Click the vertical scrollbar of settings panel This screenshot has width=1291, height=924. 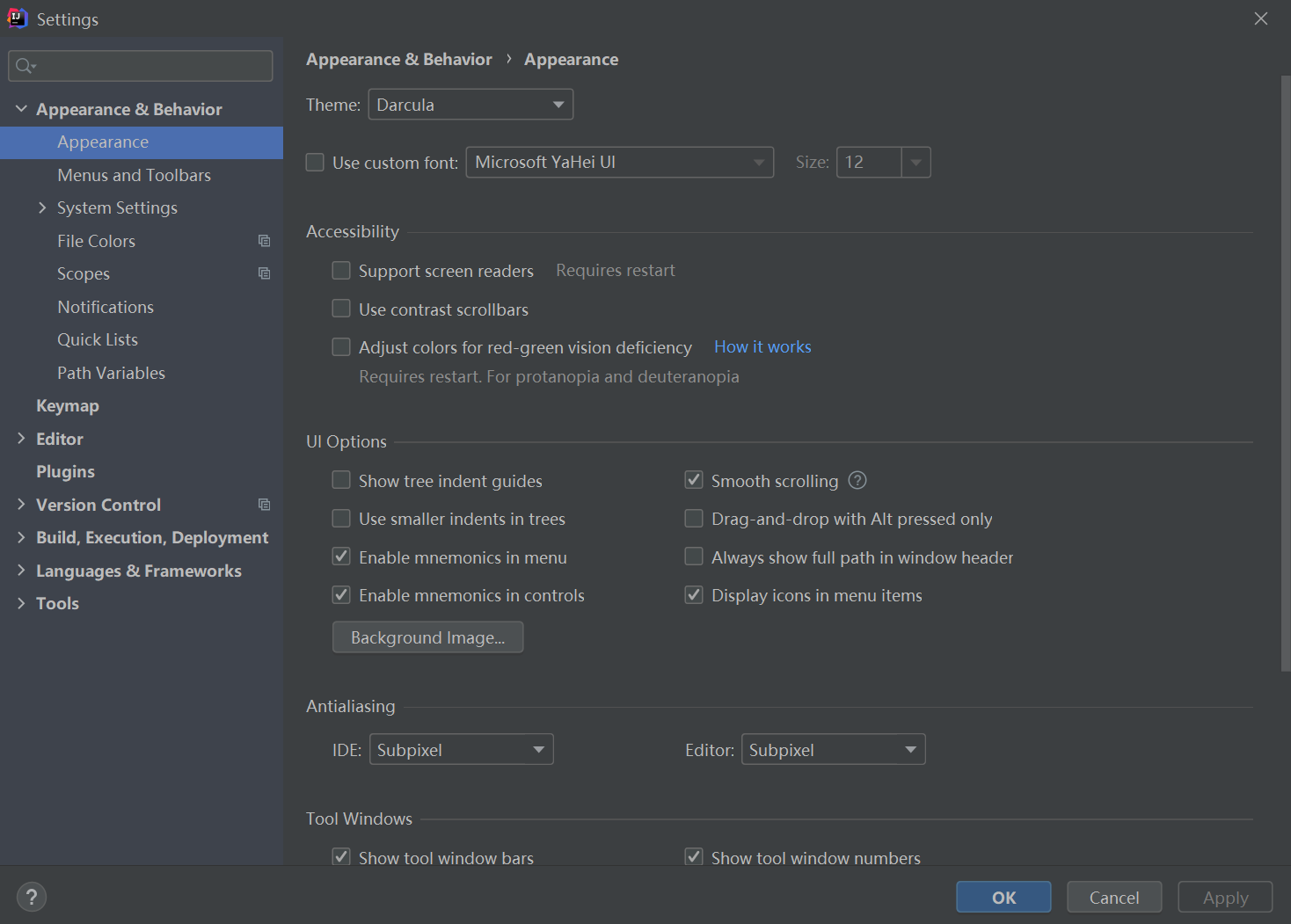point(1285,374)
